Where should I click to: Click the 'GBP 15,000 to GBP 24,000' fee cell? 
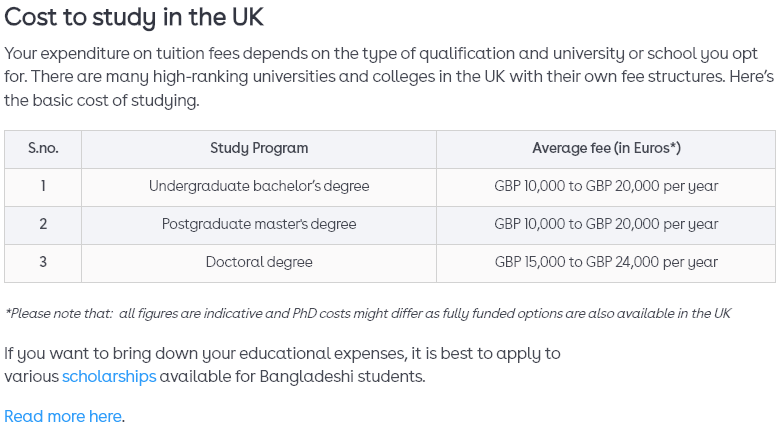coord(606,262)
